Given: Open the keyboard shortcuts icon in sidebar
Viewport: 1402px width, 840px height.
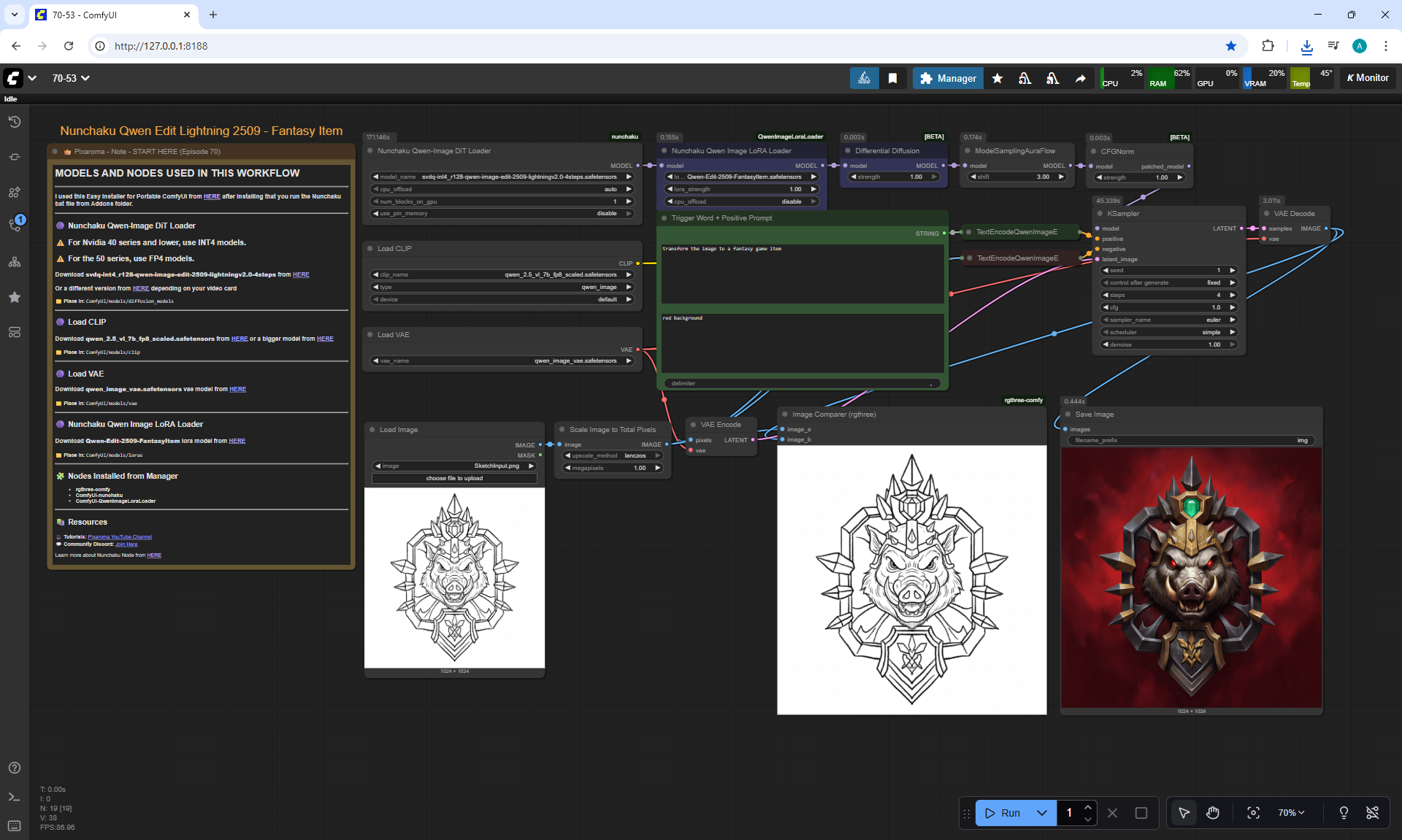Looking at the screenshot, I should coord(15,825).
